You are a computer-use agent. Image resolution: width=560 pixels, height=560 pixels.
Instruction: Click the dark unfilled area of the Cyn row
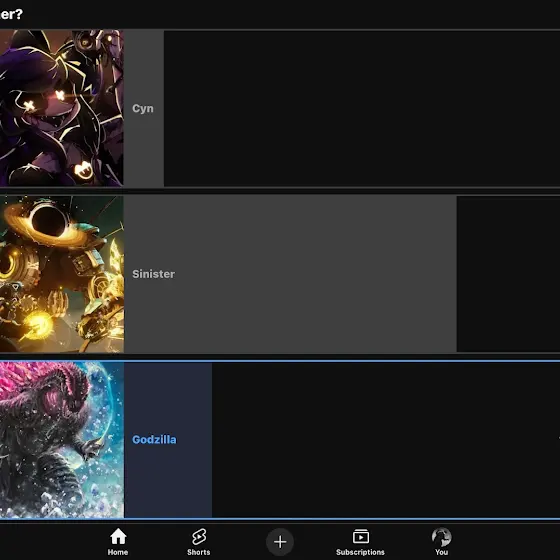362,108
